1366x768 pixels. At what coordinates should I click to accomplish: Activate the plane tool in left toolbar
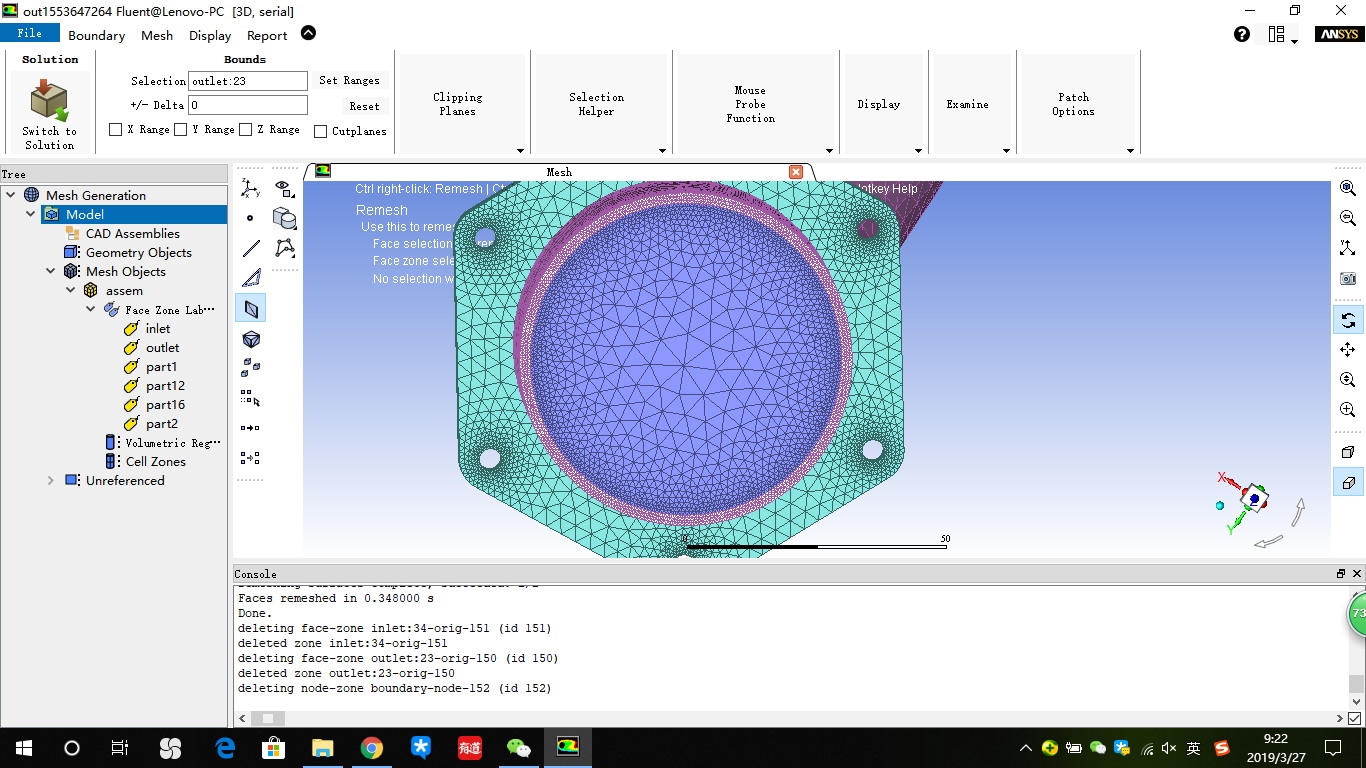251,308
